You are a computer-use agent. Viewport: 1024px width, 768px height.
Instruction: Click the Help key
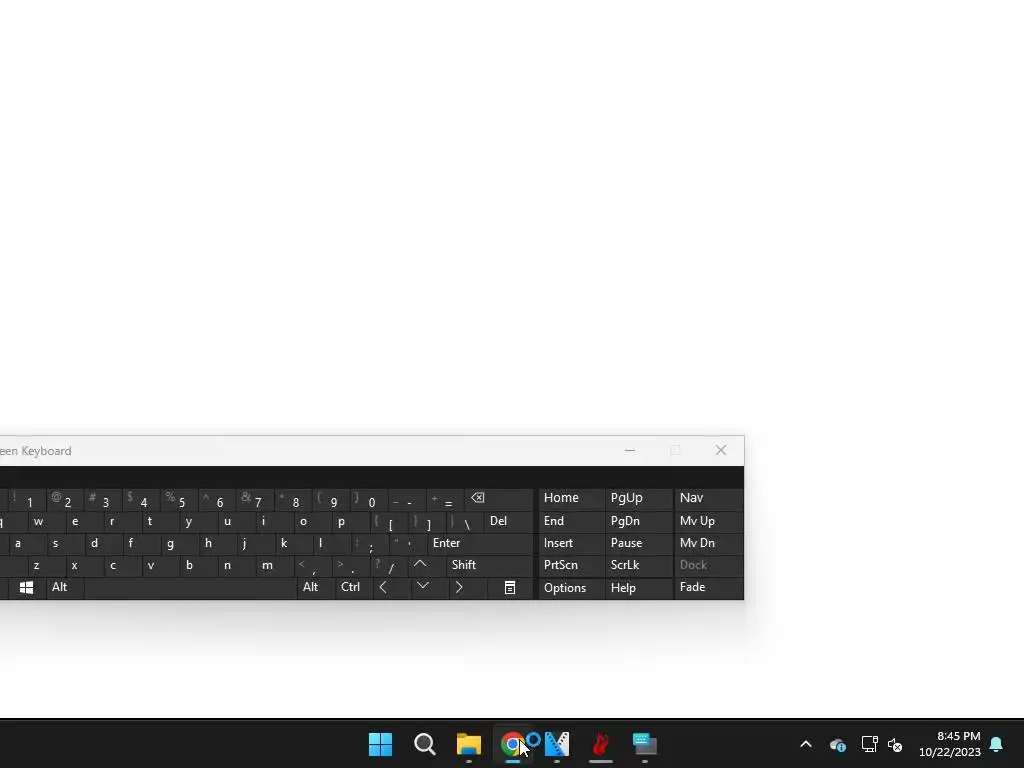pyautogui.click(x=637, y=588)
